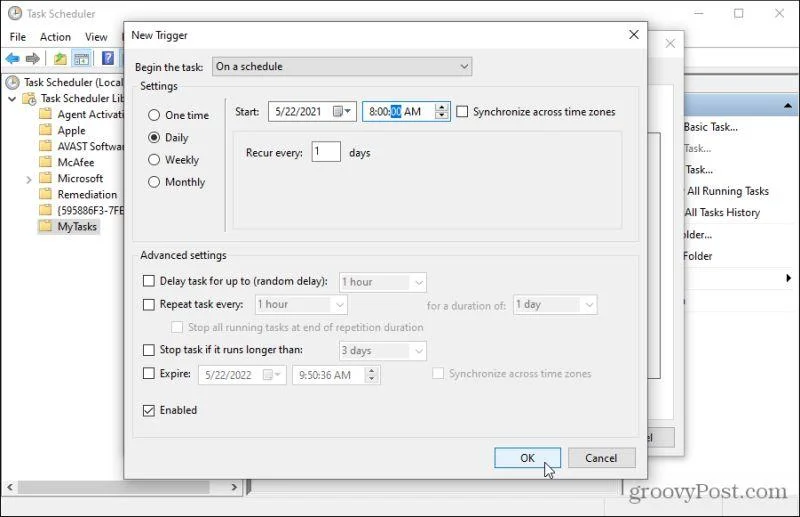Select the Daily schedule option
The width and height of the screenshot is (800, 517).
154,137
